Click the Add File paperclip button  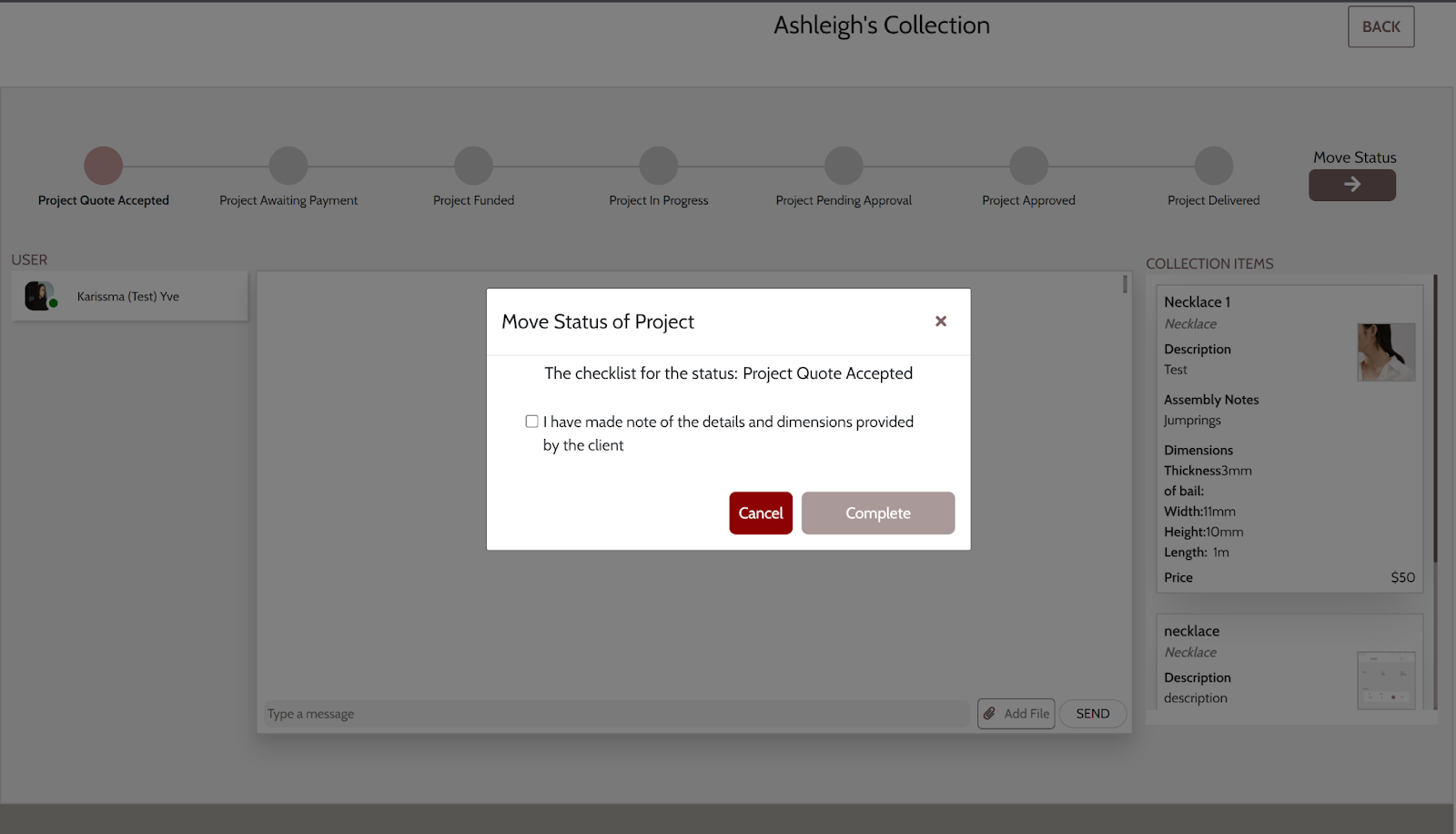tap(1016, 714)
